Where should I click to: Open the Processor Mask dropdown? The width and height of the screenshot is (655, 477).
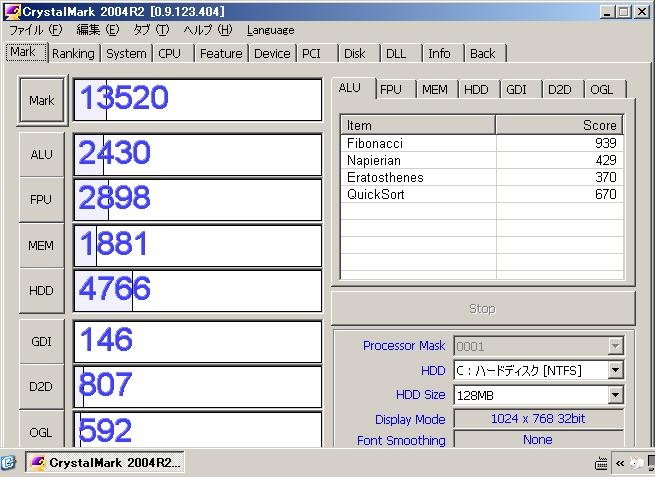[x=615, y=346]
